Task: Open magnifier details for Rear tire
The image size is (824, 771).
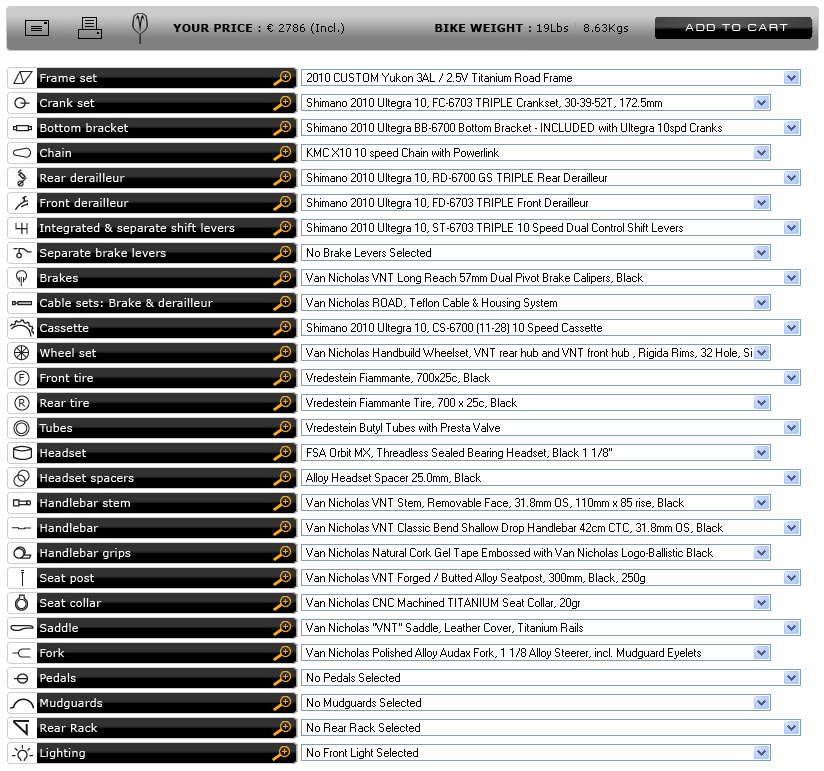Action: 283,403
